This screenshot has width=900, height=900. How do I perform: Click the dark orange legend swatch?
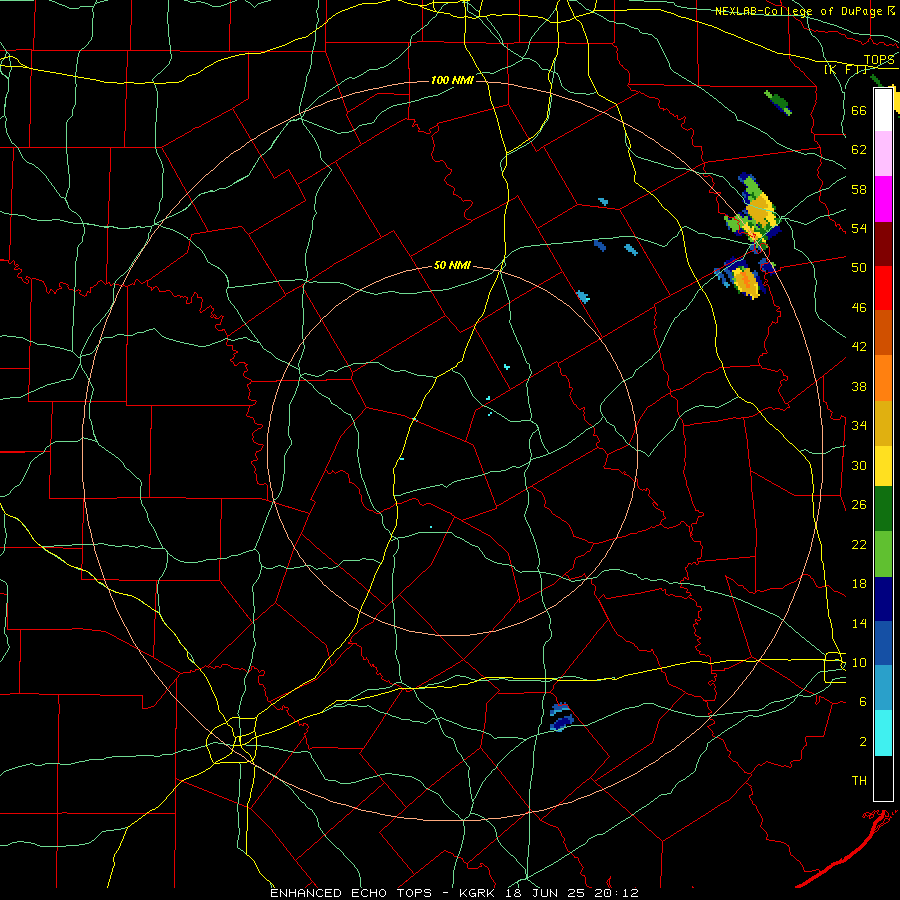point(883,332)
